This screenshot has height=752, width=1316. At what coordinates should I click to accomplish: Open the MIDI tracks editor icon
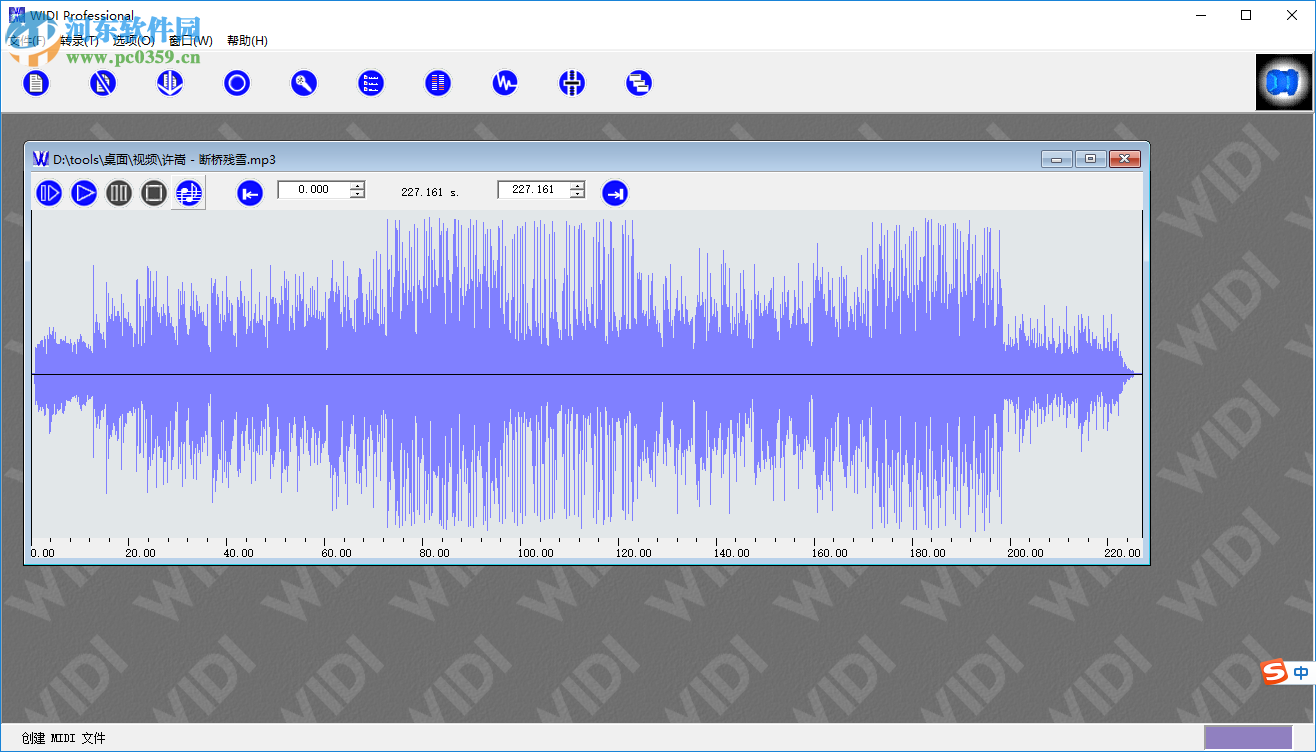[437, 83]
